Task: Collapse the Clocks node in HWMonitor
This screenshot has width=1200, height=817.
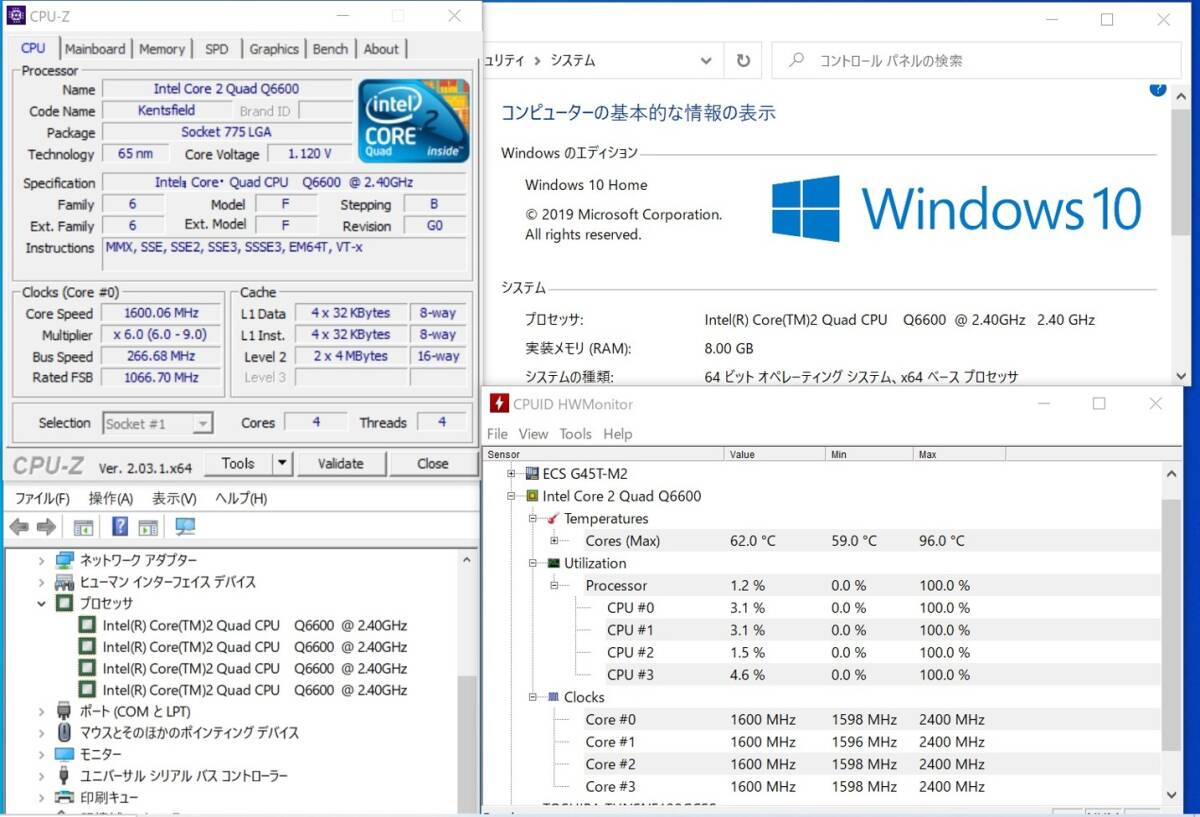Action: [533, 697]
